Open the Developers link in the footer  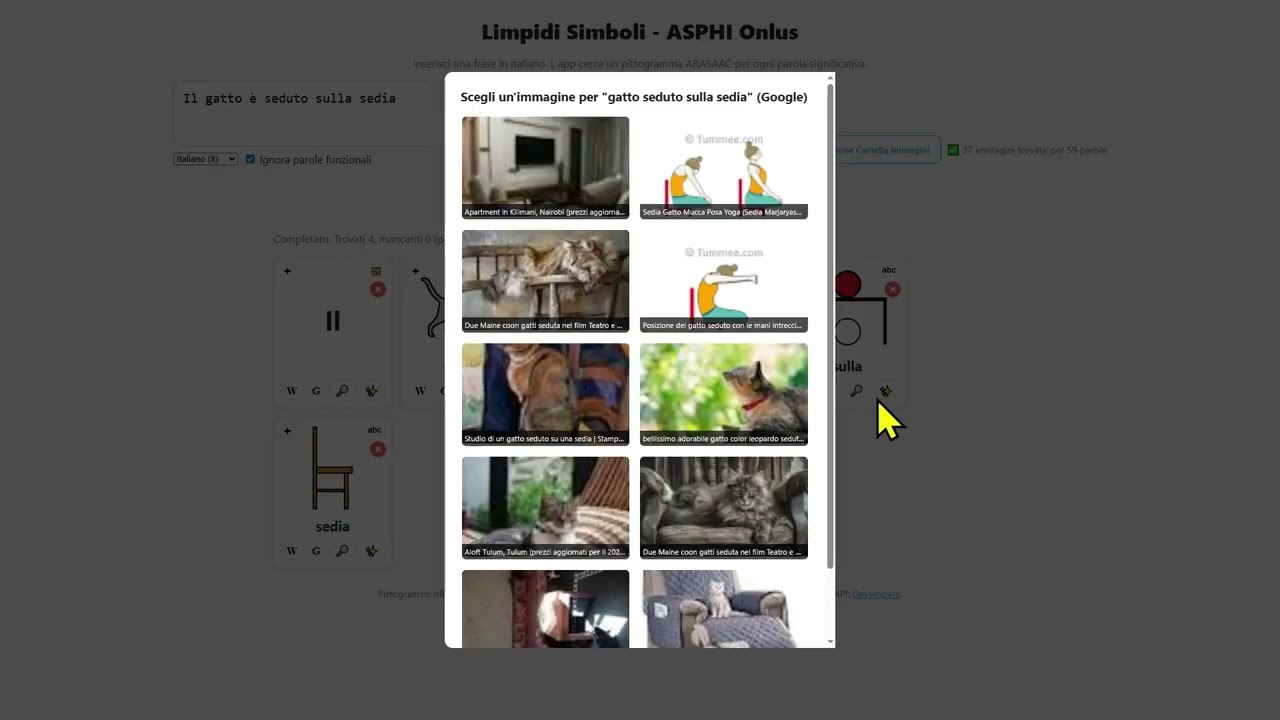875,594
